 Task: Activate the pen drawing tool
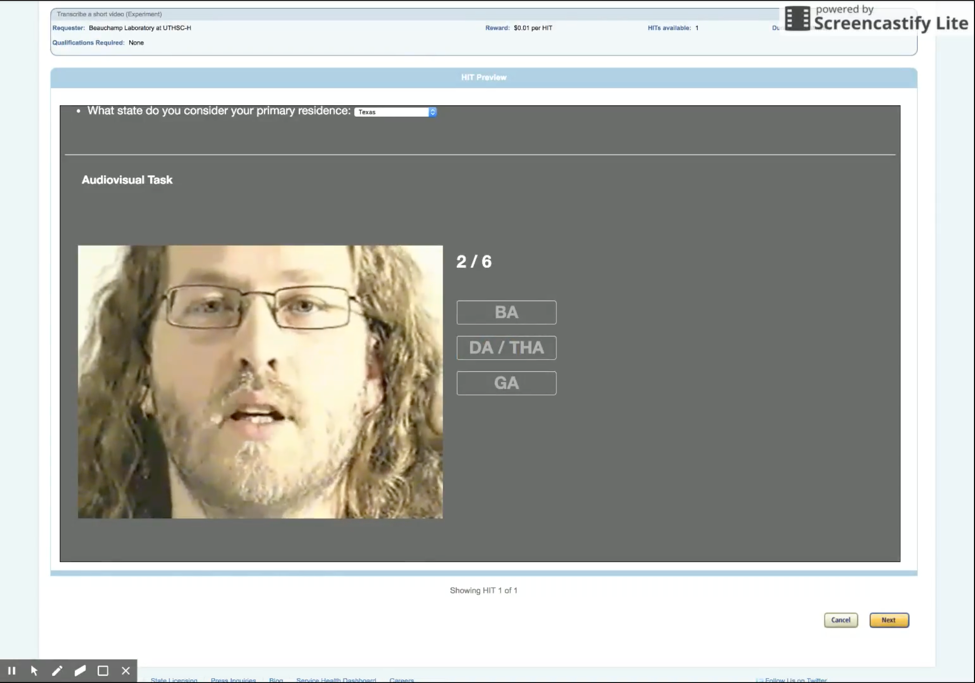click(x=57, y=671)
